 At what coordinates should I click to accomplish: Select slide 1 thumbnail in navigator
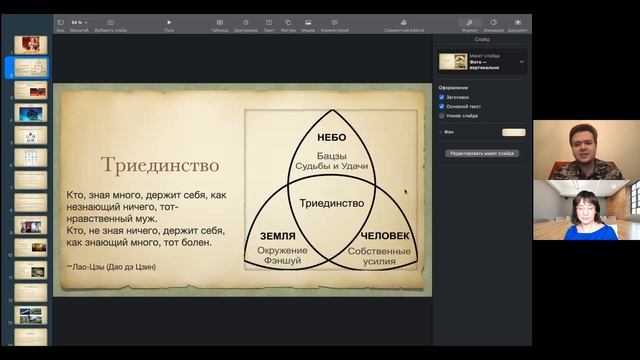point(31,45)
